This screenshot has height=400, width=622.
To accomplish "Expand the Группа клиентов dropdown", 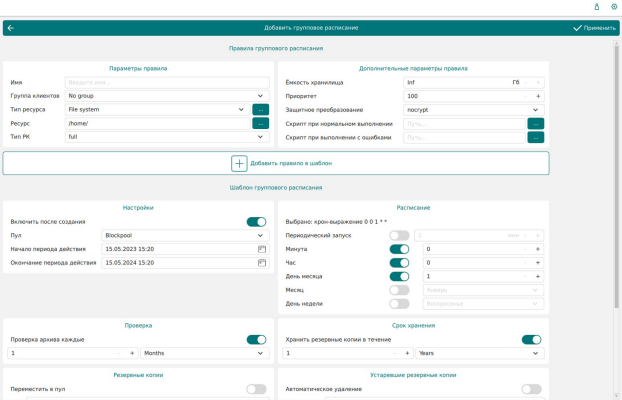I will click(x=167, y=96).
